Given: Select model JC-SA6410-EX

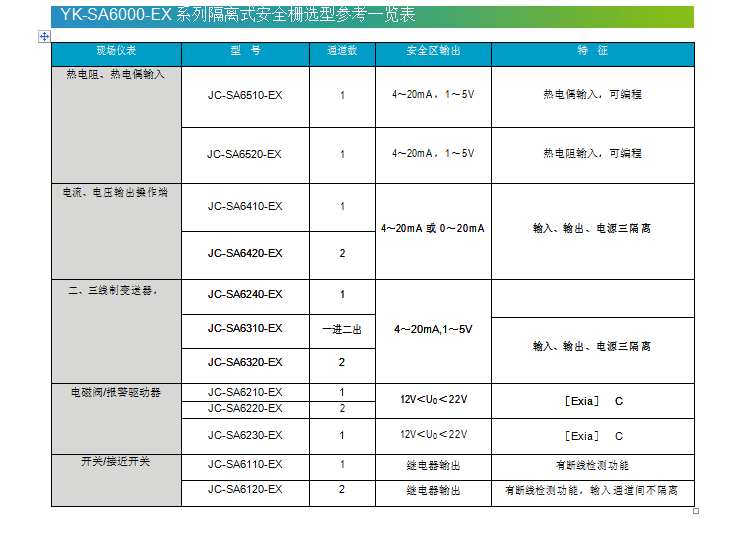Looking at the screenshot, I should pyautogui.click(x=245, y=206).
